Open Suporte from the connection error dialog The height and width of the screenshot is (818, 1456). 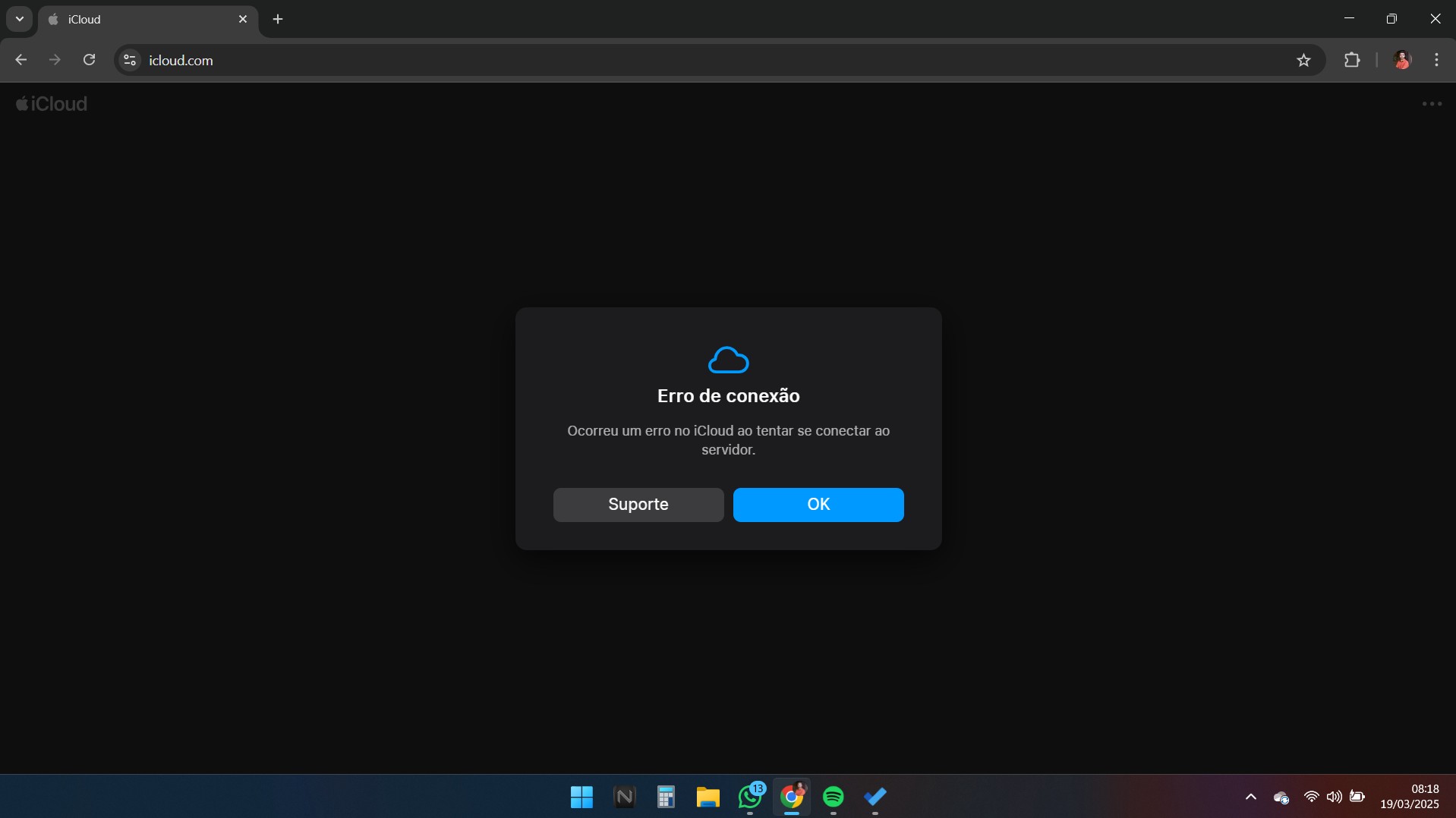coord(638,505)
